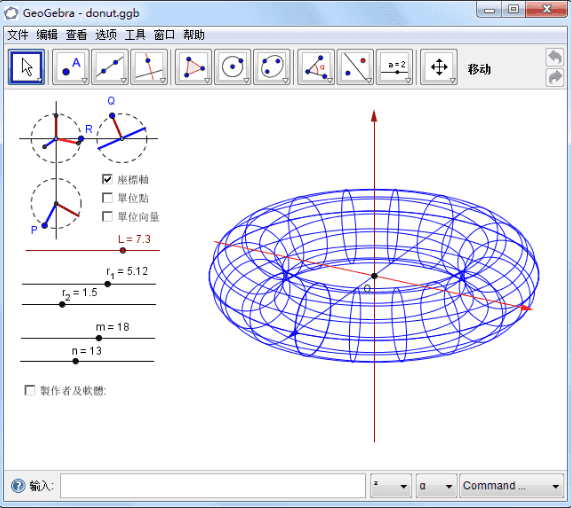Open the 工具 menu
The image size is (571, 508).
135,35
